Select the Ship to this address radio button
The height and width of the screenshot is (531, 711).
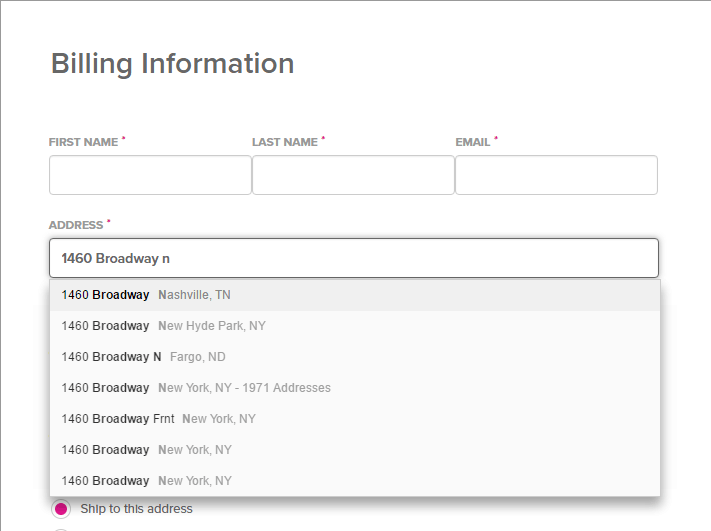(61, 509)
